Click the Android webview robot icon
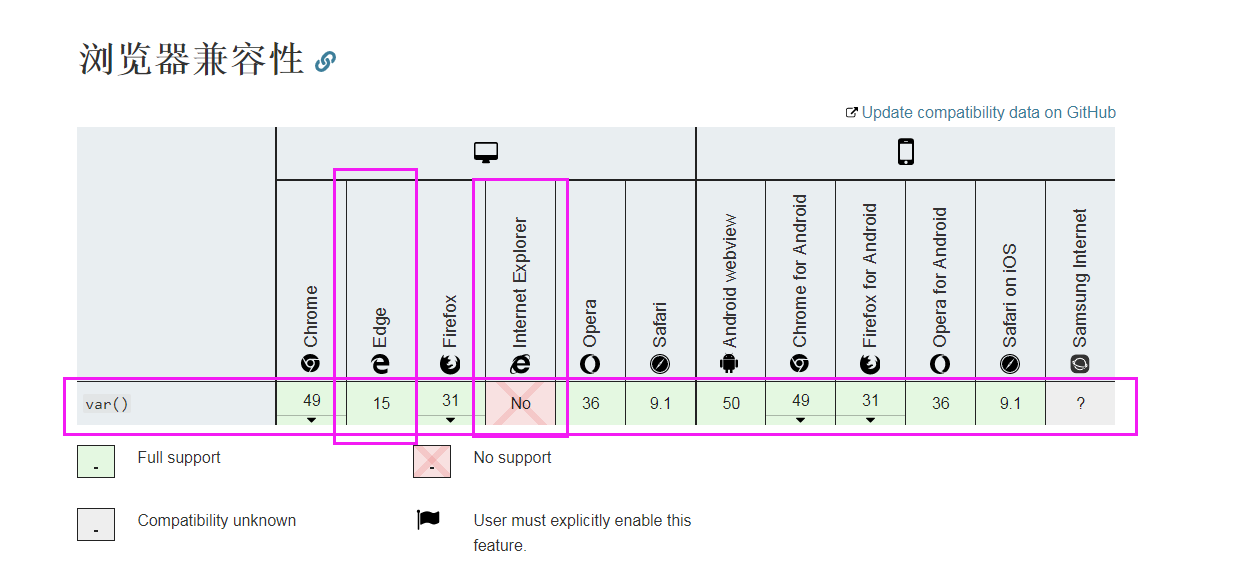1247x586 pixels. coord(731,364)
